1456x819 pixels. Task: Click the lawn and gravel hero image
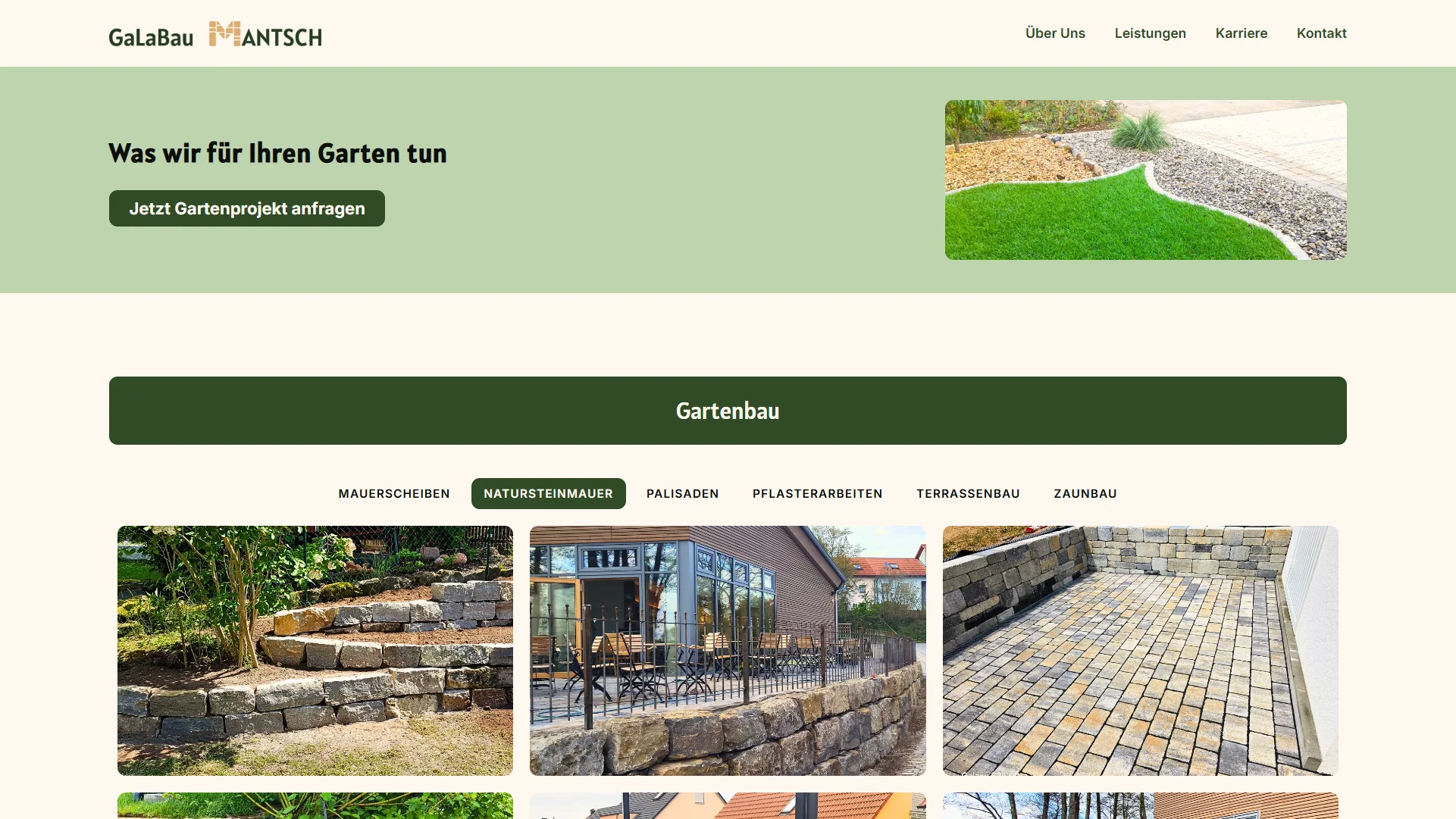click(1145, 180)
